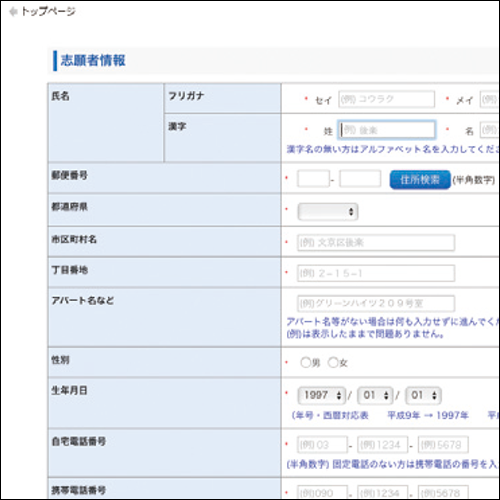
Task: Open the 都道府県 dropdown
Action: (328, 212)
